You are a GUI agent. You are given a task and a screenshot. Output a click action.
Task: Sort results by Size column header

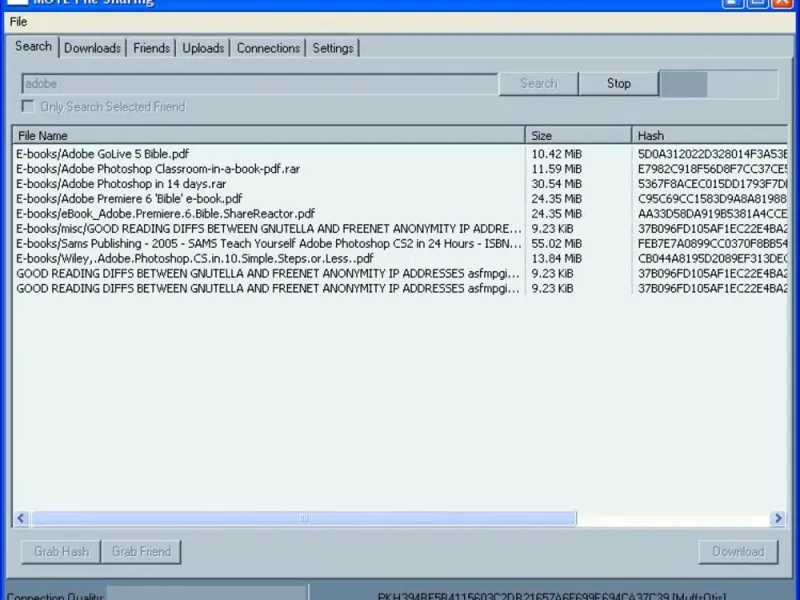(x=579, y=136)
